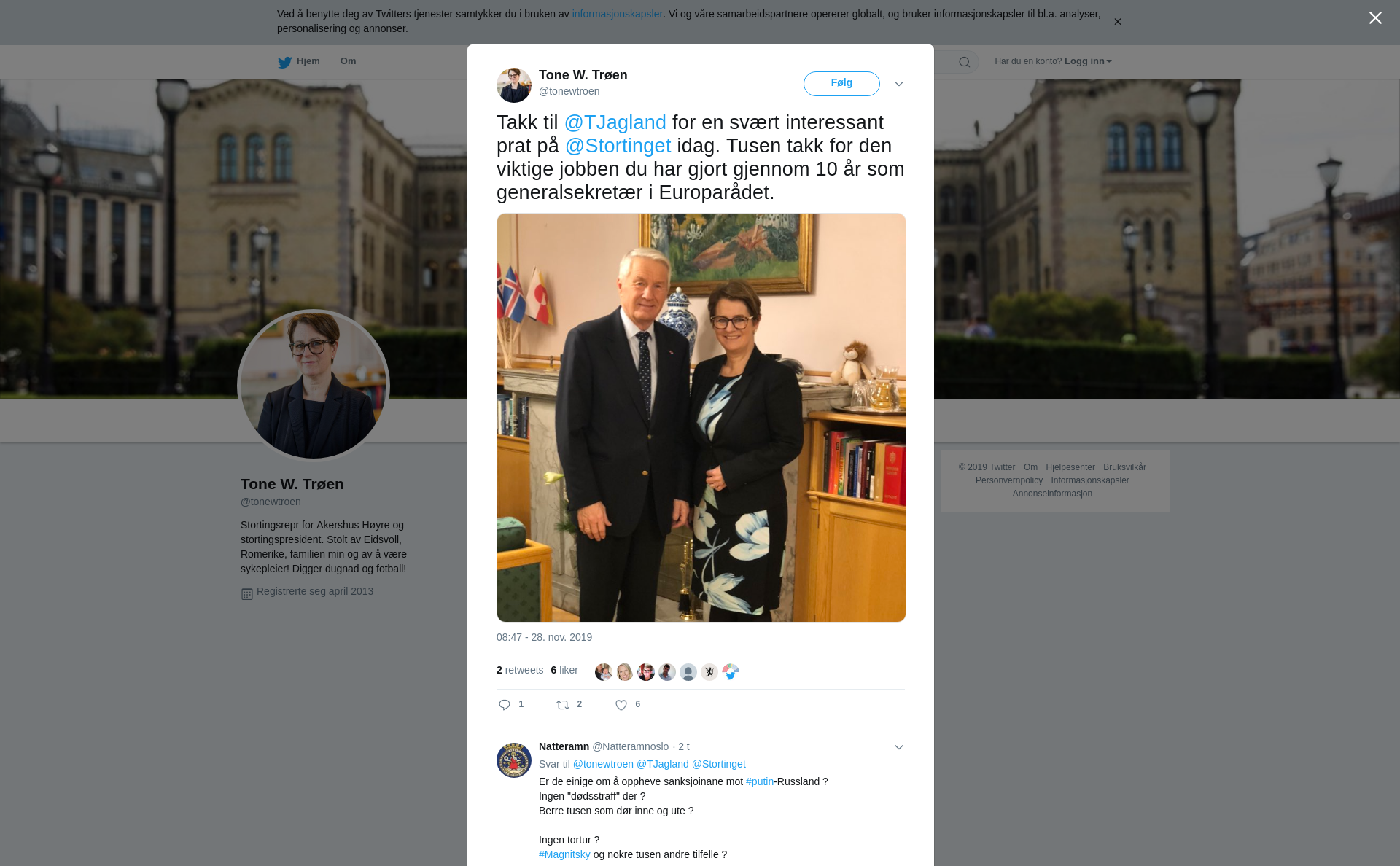Click the Twitter bird Hjem icon

pyautogui.click(x=284, y=62)
